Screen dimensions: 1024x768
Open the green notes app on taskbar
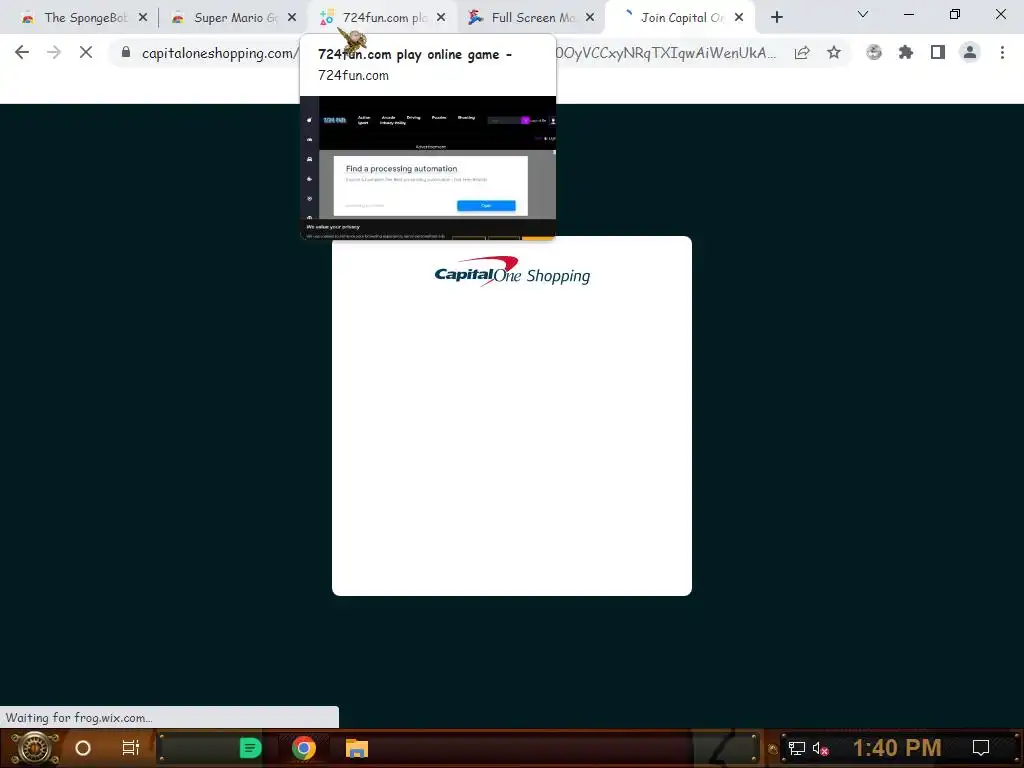pos(250,748)
